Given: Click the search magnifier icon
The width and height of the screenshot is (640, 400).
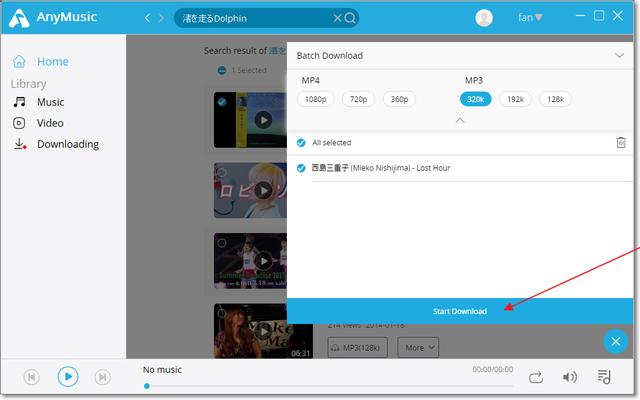Looking at the screenshot, I should pos(350,18).
